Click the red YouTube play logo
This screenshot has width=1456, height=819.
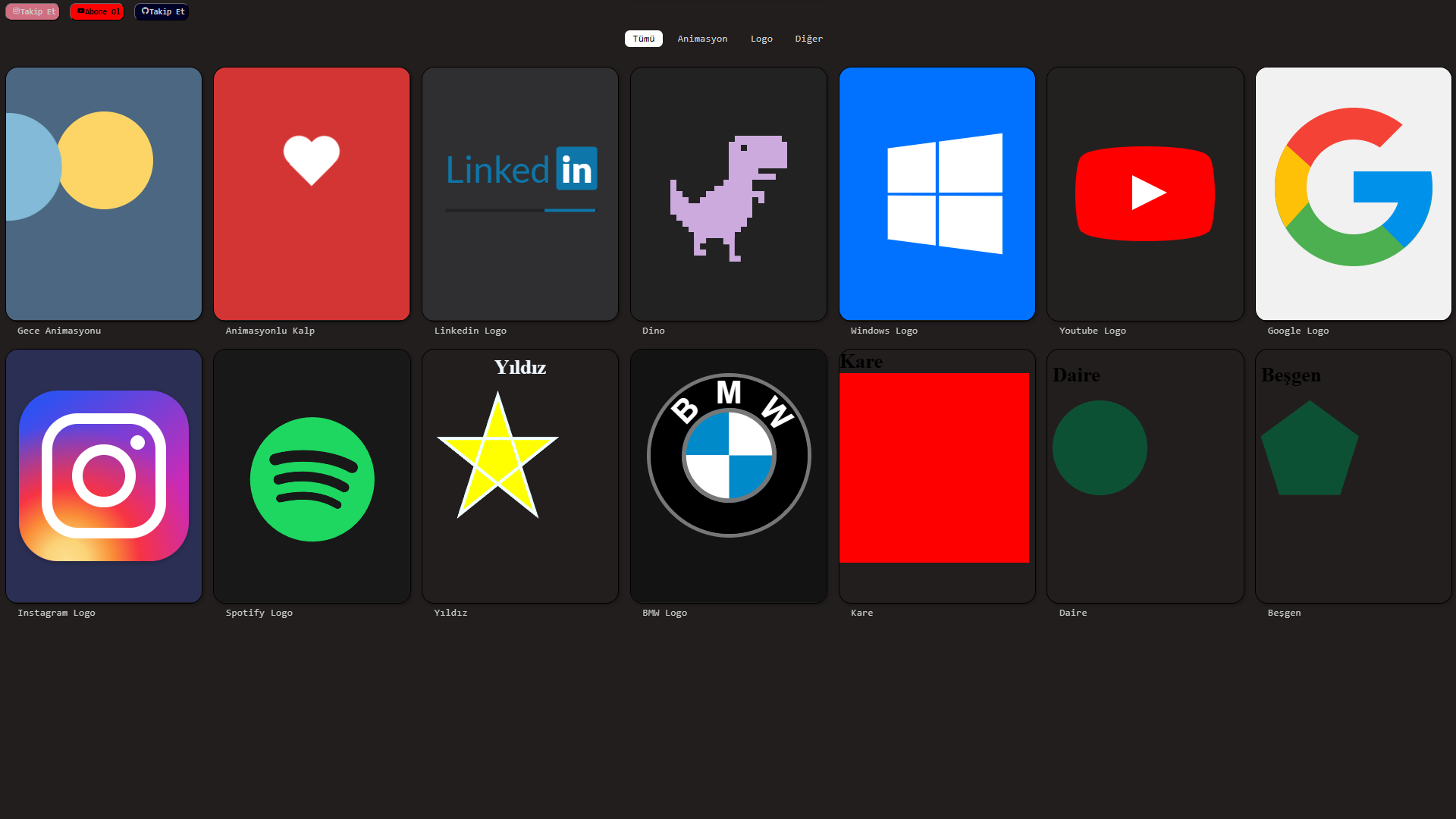1145,193
